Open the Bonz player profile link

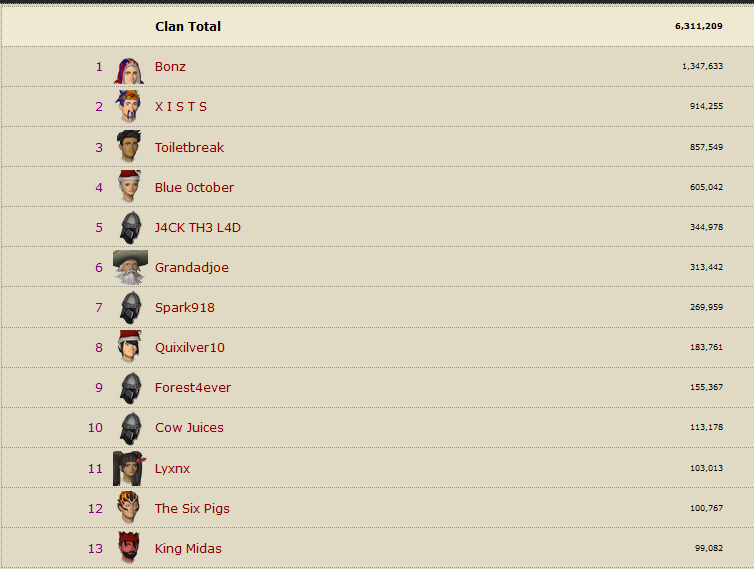[170, 66]
